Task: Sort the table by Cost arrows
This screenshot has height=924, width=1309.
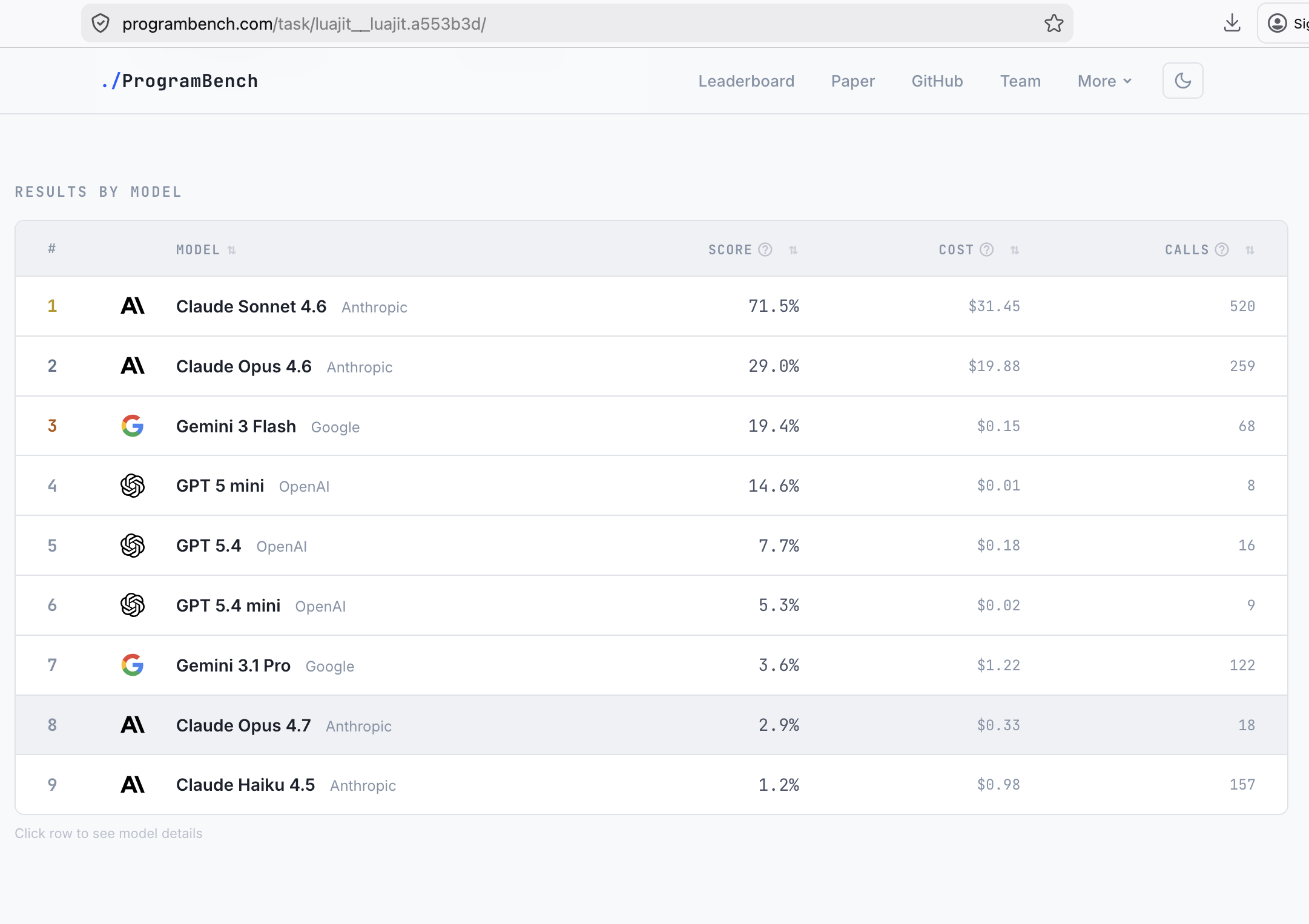Action: pos(1015,250)
